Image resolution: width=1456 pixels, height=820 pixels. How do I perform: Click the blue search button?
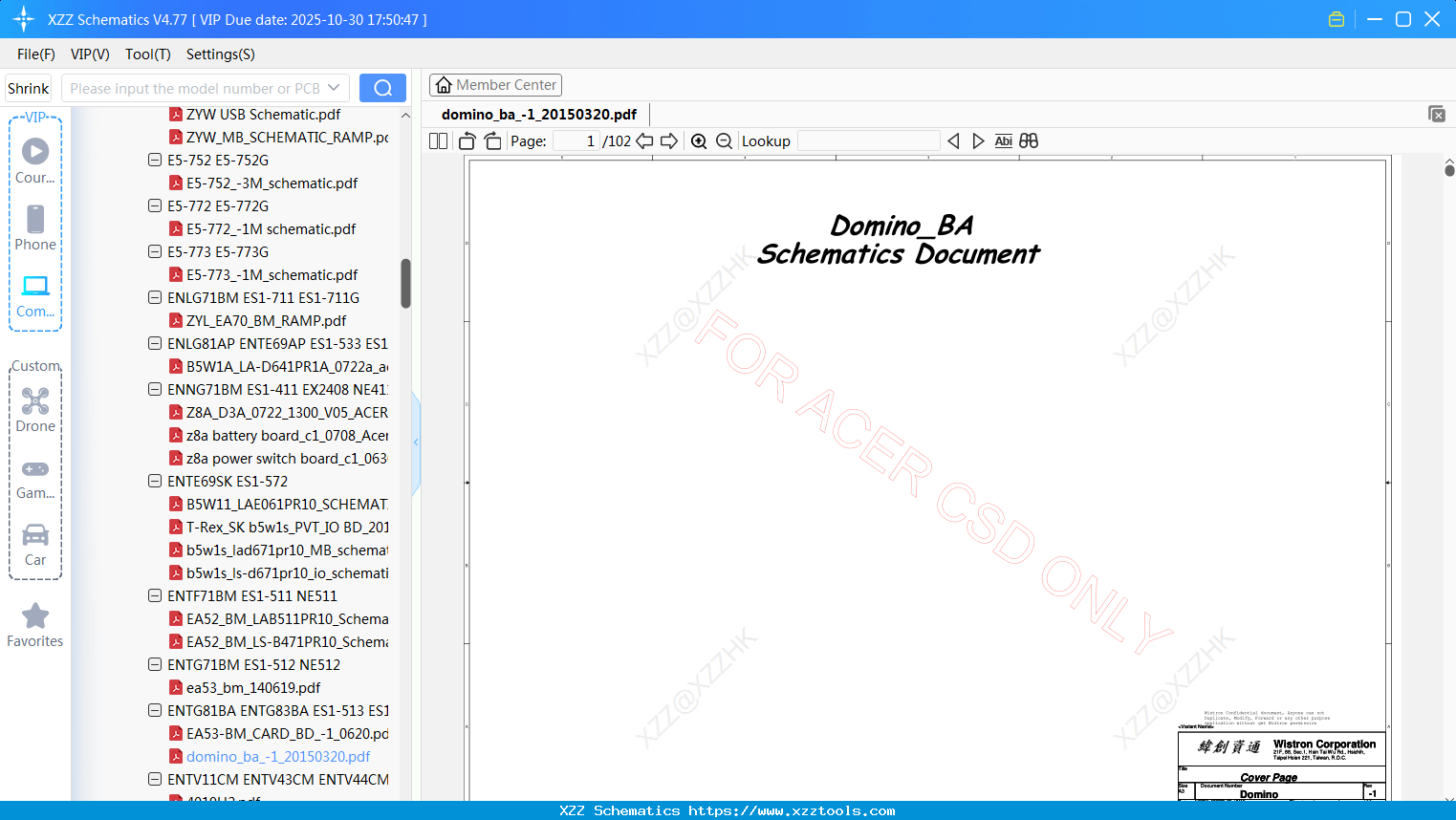coord(382,88)
